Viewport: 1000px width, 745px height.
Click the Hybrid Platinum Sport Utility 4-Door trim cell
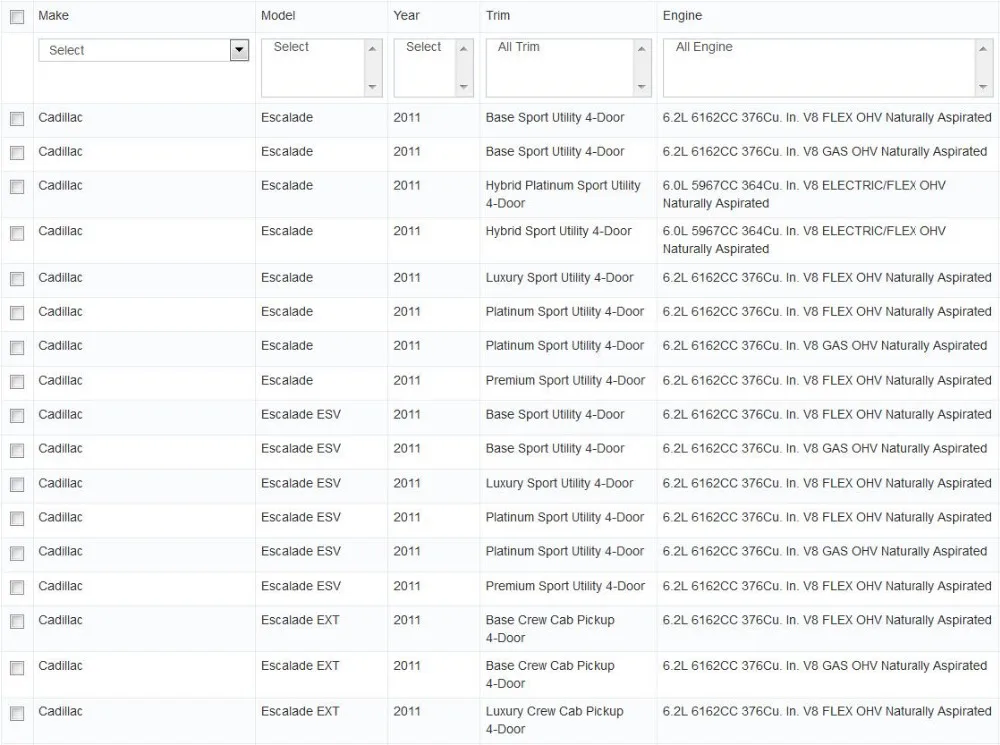pyautogui.click(x=563, y=195)
